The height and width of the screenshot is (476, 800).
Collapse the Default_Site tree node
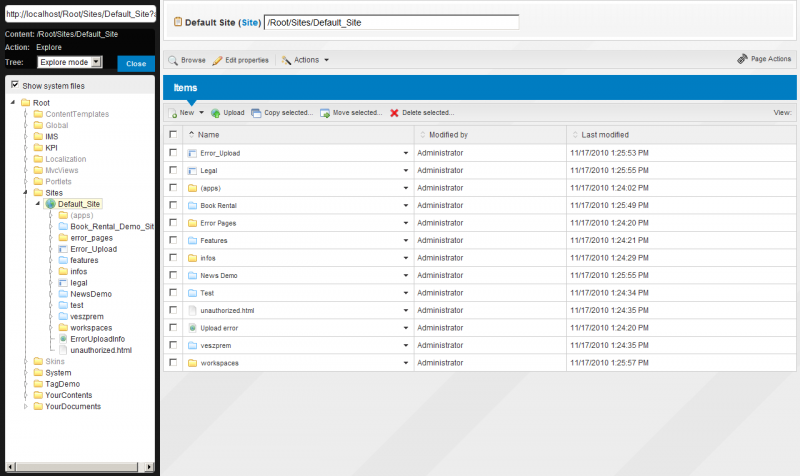tap(38, 204)
